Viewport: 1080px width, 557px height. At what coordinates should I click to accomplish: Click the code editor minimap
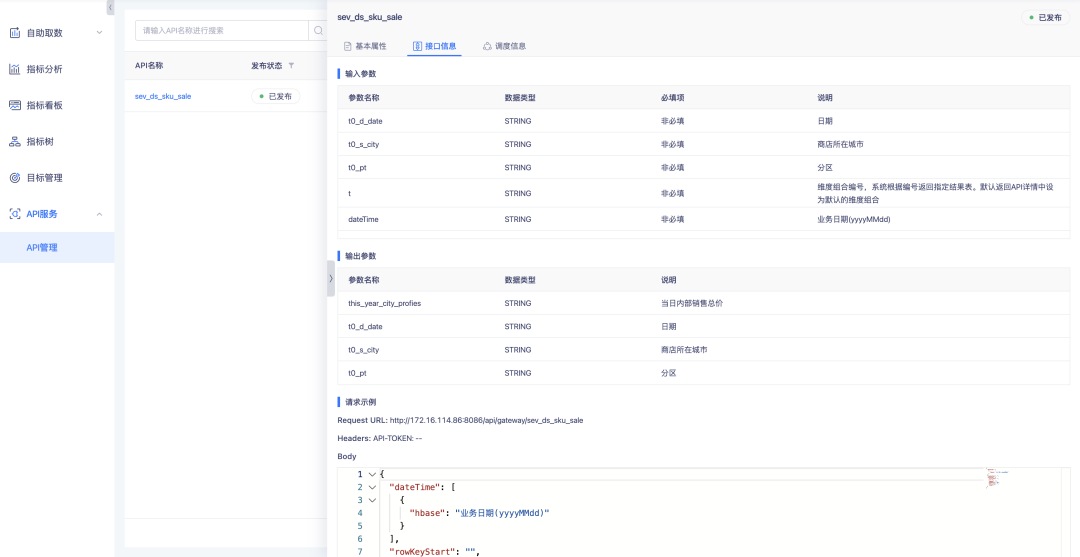pos(996,479)
